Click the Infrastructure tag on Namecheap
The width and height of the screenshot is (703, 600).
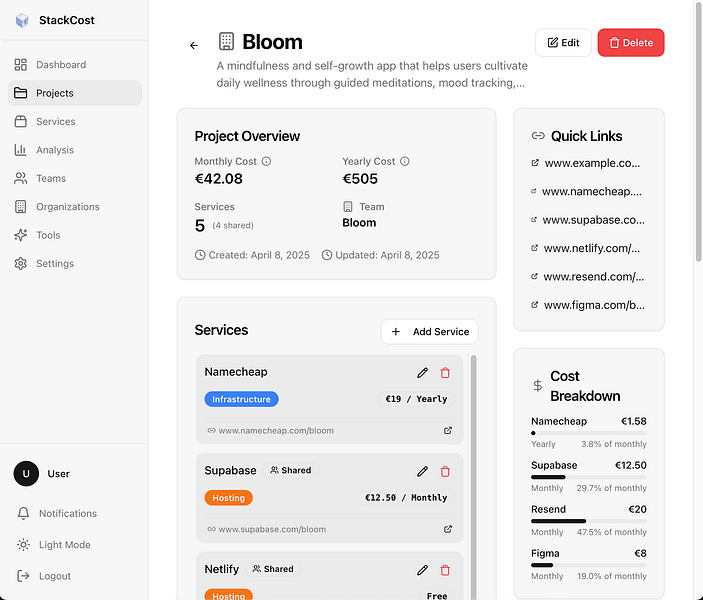click(242, 399)
